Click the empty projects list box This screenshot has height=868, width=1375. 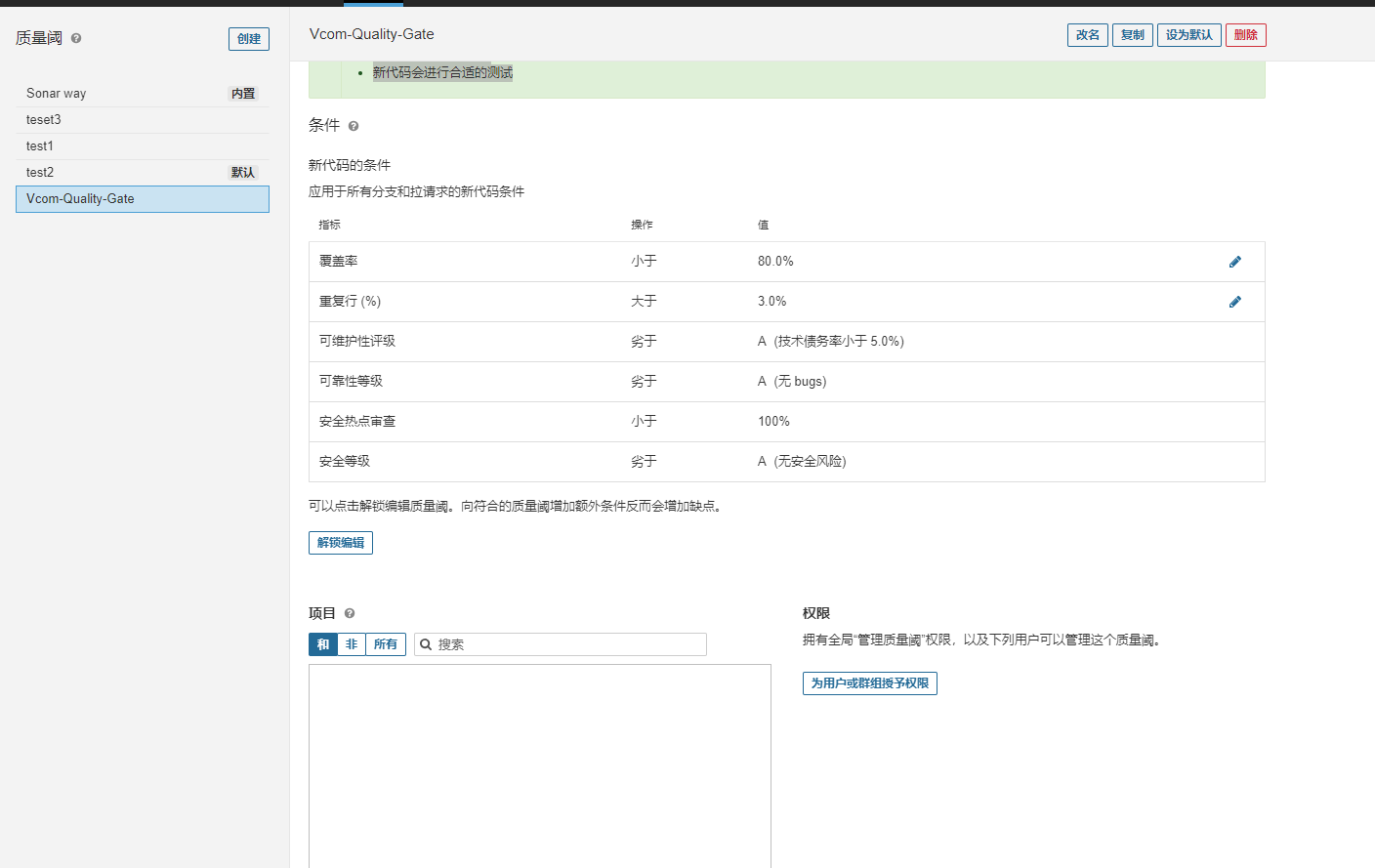tap(540, 766)
